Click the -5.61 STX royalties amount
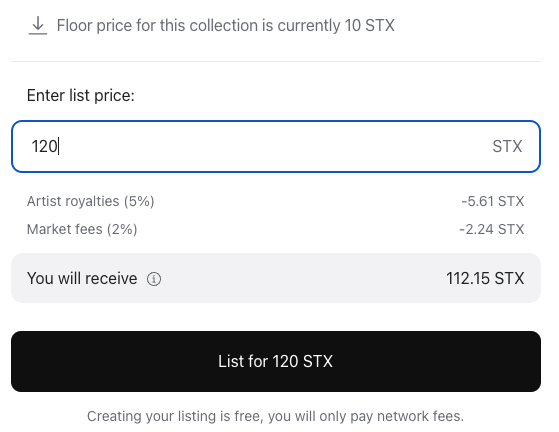Viewport: 559px width, 432px height. pos(493,201)
